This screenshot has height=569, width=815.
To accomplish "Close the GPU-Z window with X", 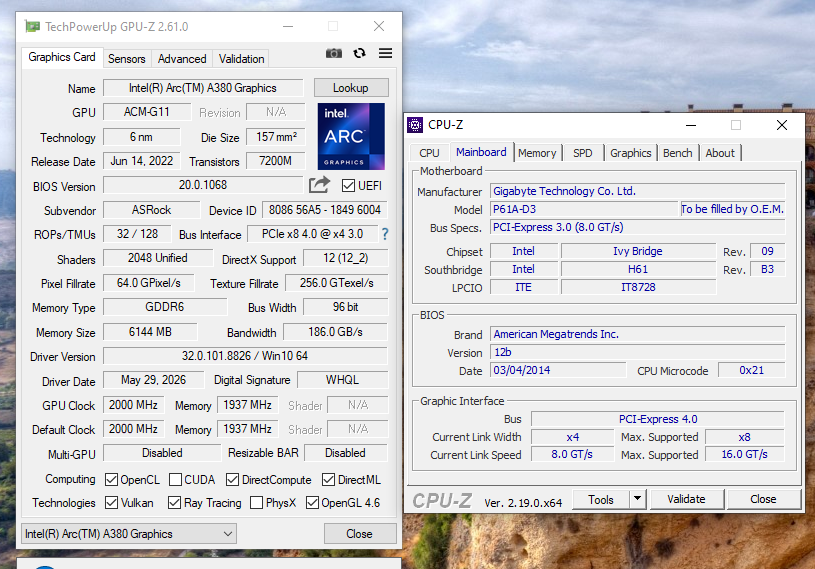I will 379,26.
